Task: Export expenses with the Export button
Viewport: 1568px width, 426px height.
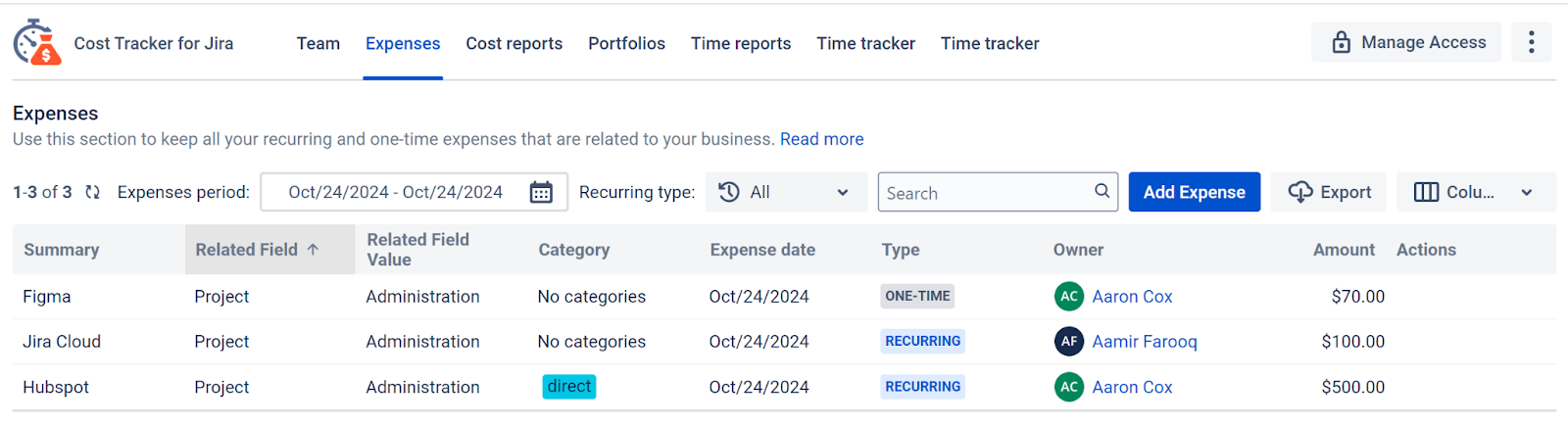Action: (x=1329, y=192)
